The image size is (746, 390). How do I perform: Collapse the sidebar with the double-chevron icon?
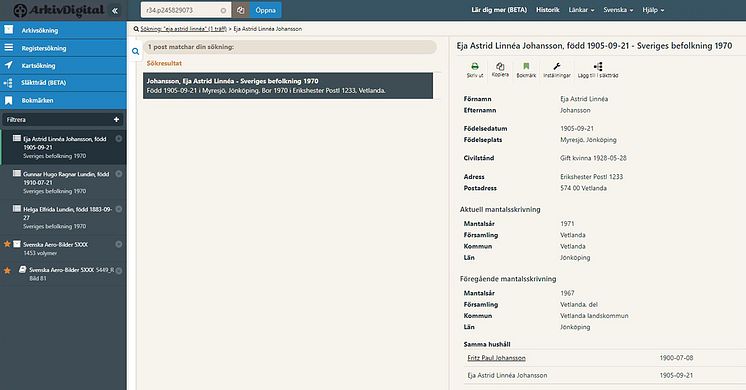tap(115, 10)
